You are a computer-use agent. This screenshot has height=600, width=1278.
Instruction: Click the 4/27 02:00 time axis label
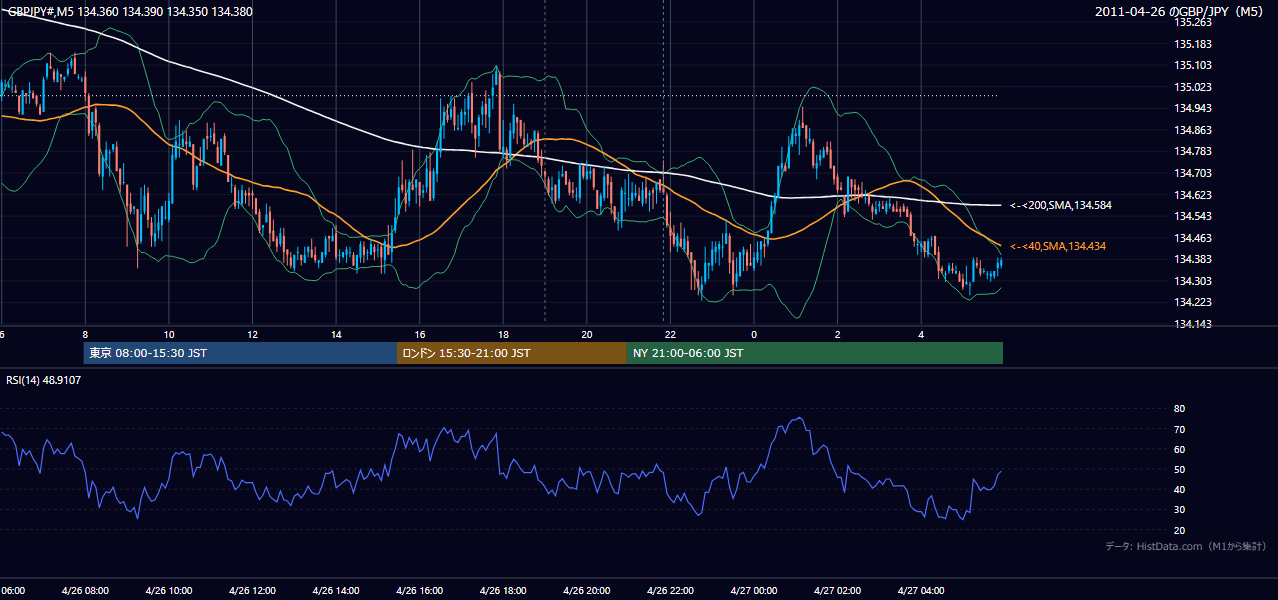838,591
